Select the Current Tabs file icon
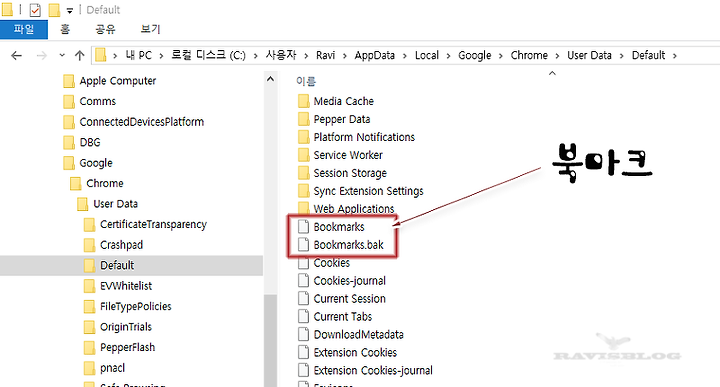Viewport: 720px width, 387px height. click(x=304, y=316)
